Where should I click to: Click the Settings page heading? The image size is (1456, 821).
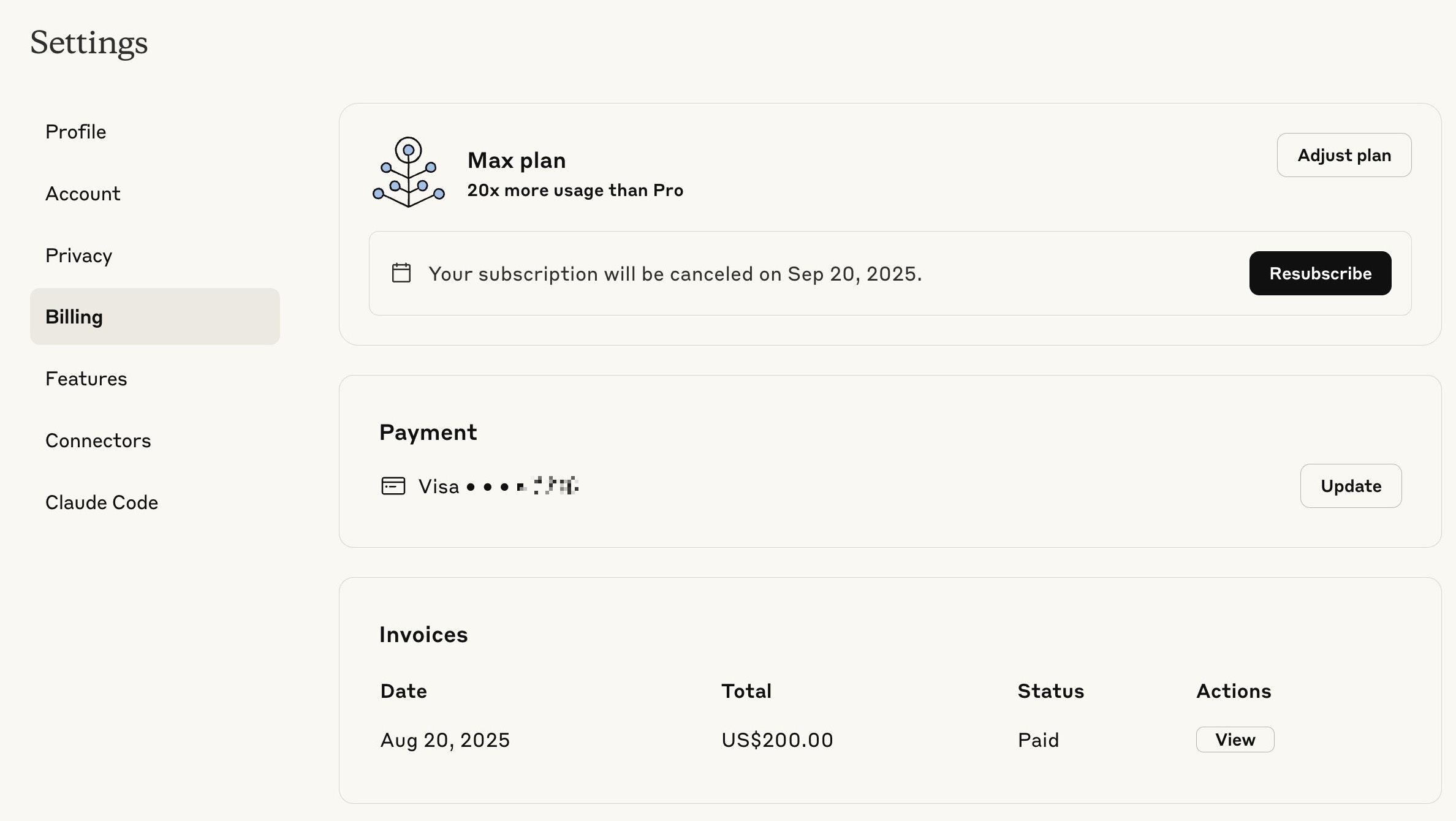(89, 44)
